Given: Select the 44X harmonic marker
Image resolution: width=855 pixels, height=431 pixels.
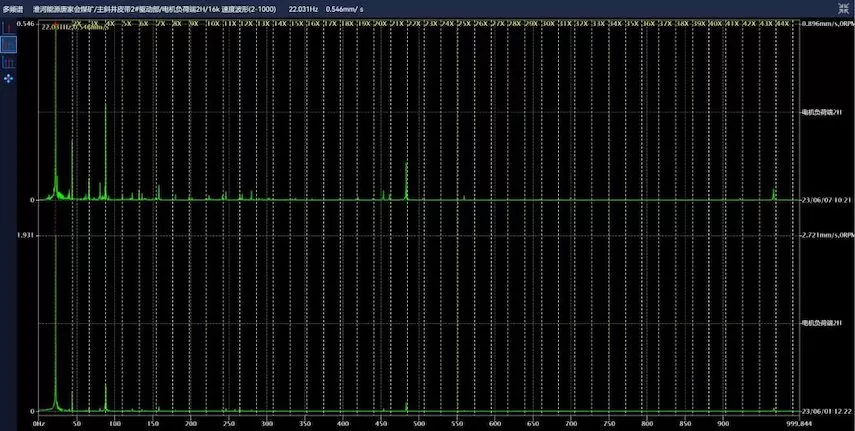Looking at the screenshot, I should click(784, 21).
